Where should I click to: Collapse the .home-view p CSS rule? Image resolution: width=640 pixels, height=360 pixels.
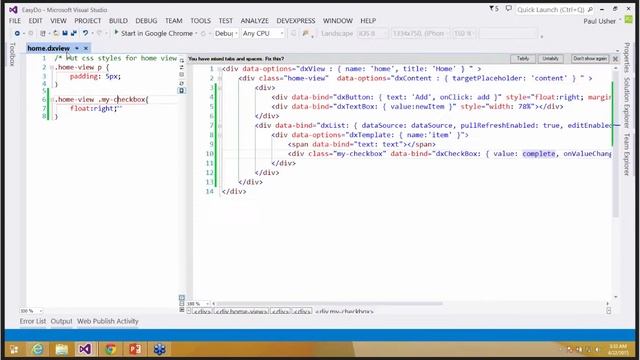51,67
